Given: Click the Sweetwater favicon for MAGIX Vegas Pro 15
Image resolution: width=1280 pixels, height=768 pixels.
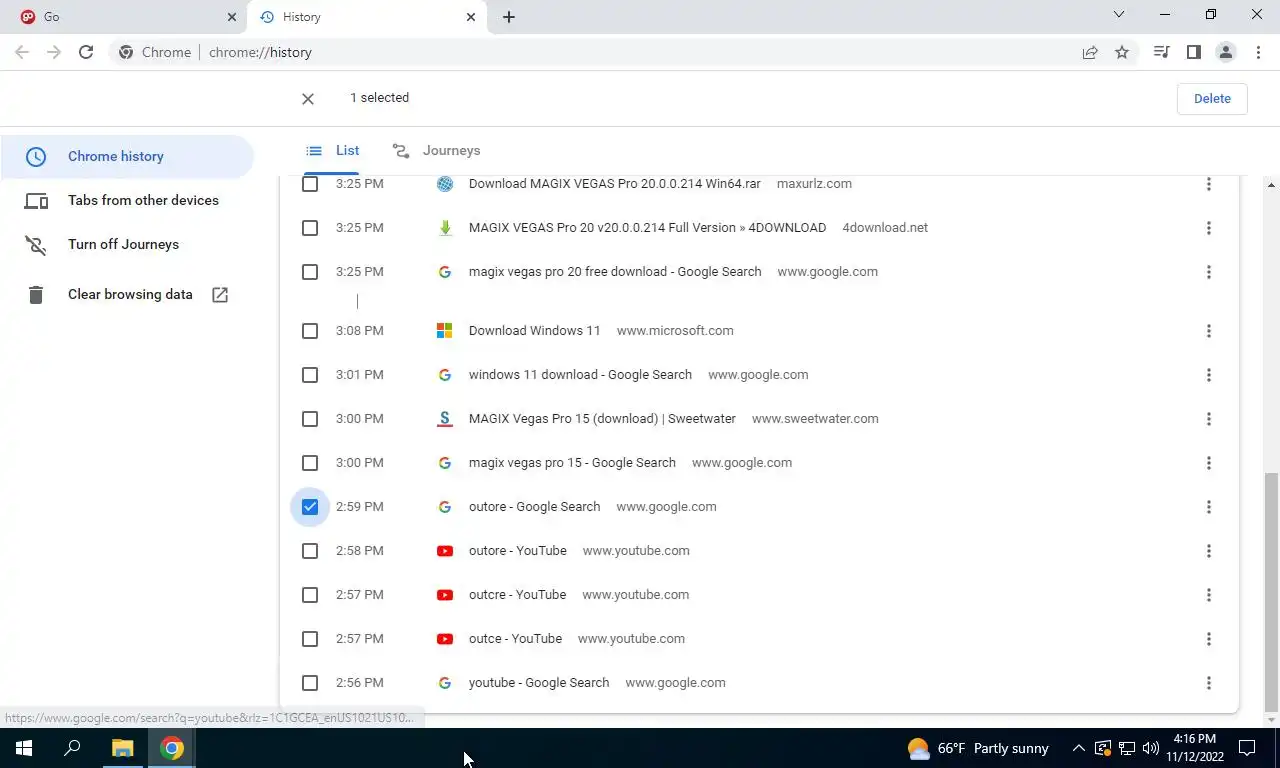Looking at the screenshot, I should 445,419.
